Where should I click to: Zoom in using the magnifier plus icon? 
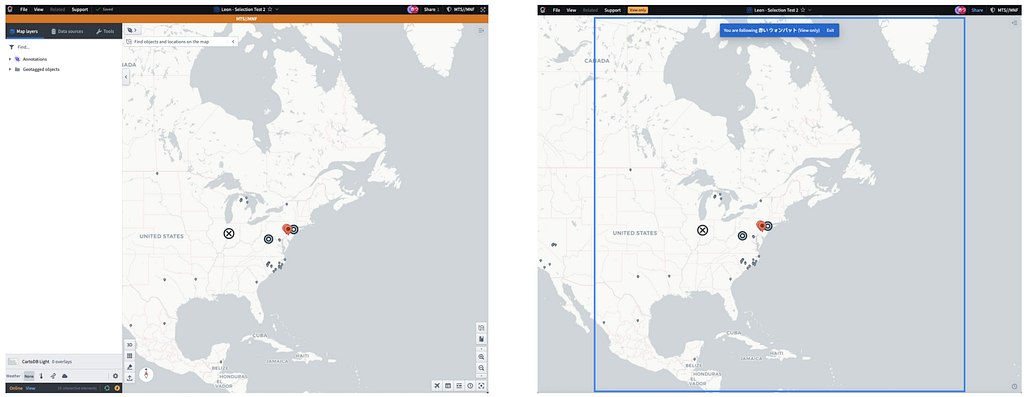click(x=481, y=357)
